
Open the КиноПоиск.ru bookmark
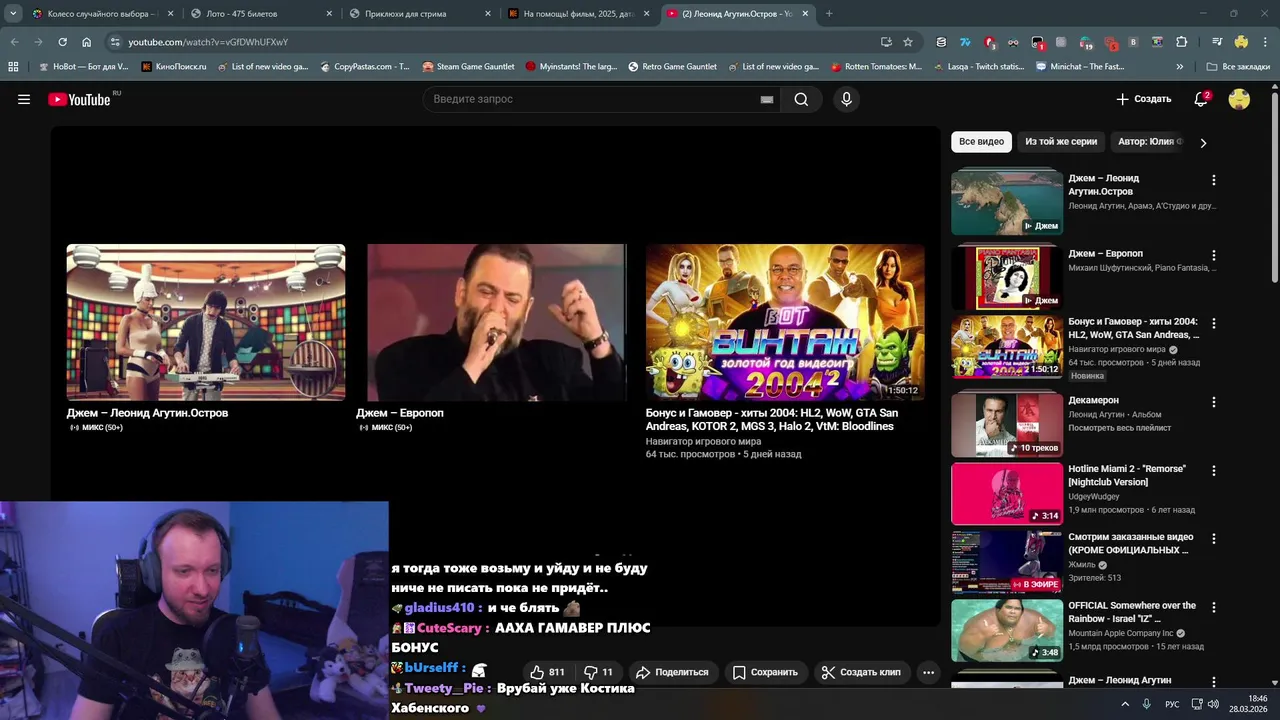coord(174,67)
